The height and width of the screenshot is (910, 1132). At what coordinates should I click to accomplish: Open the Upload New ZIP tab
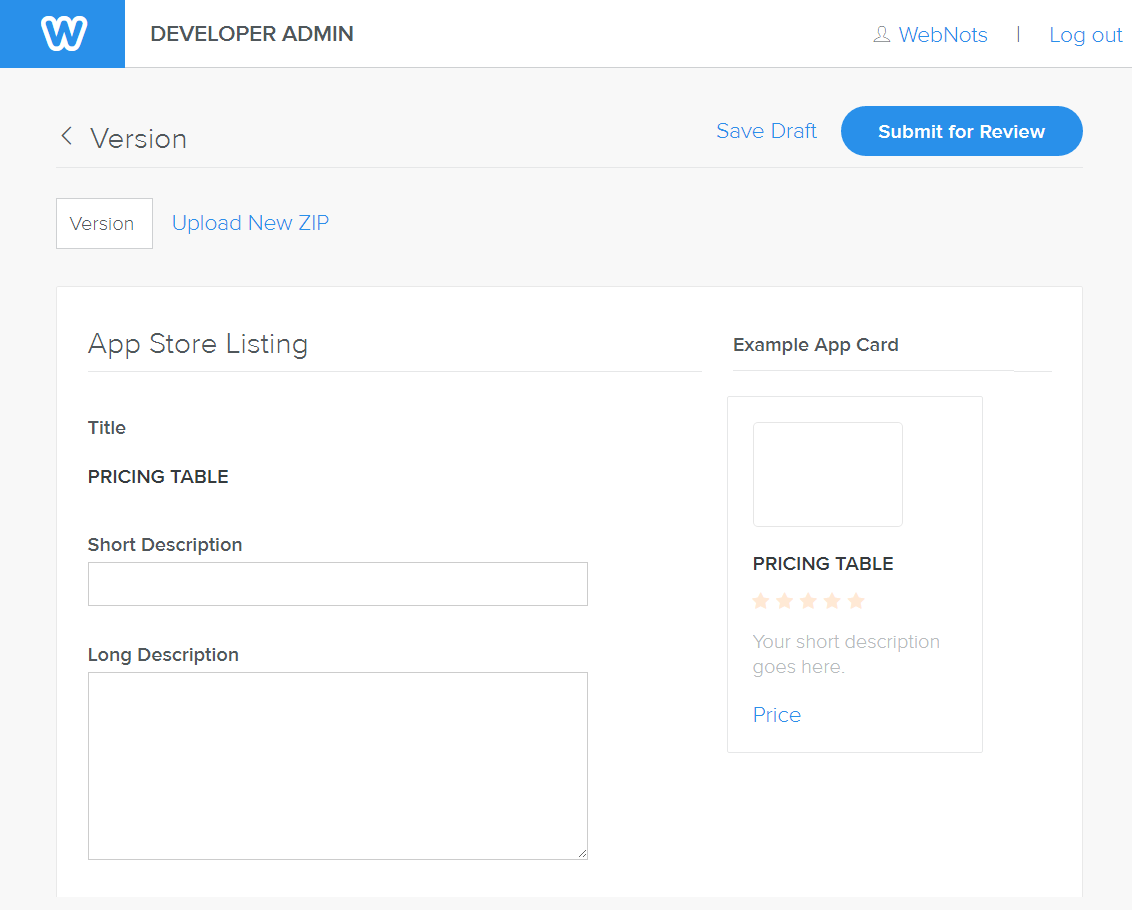(x=250, y=223)
